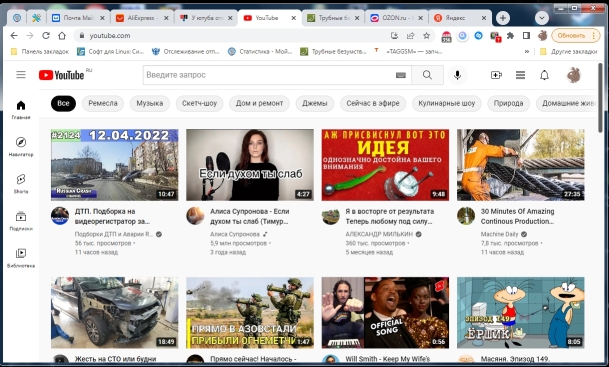
Task: Open ДТП. Подборка на видеорегистратор video title
Action: pos(112,216)
